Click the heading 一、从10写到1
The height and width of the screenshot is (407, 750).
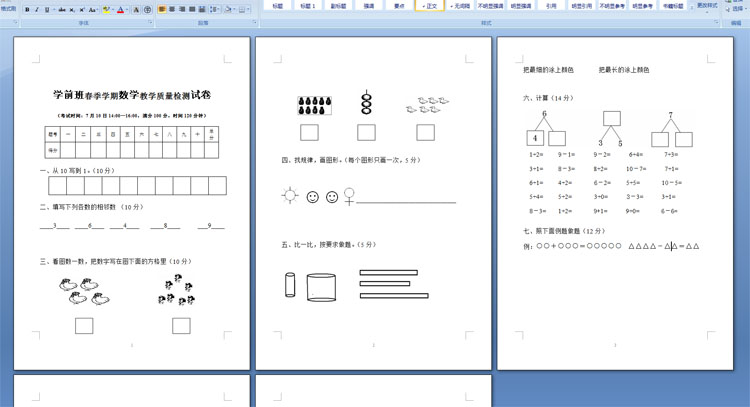77,171
